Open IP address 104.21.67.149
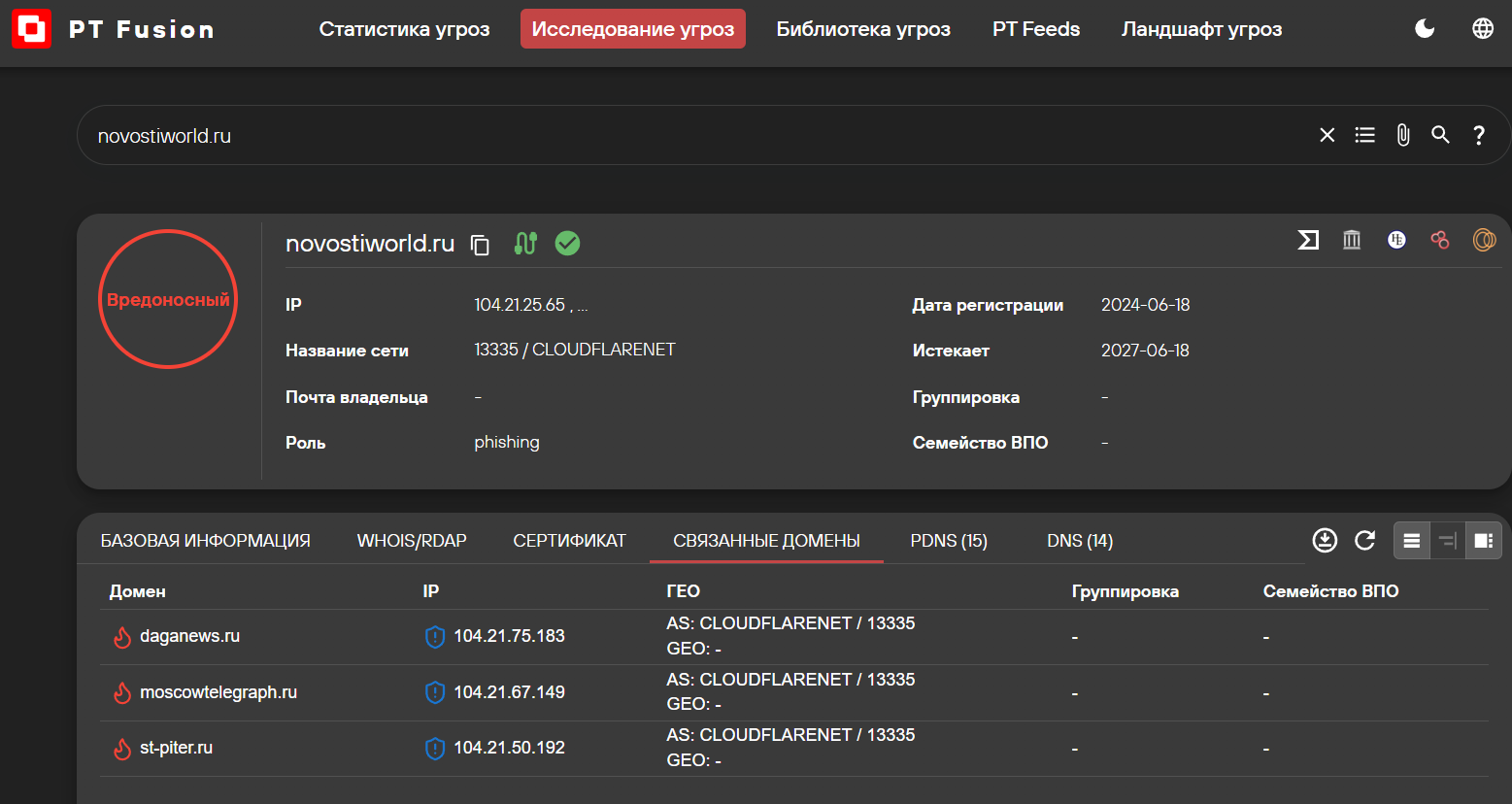1512x804 pixels. [x=509, y=692]
